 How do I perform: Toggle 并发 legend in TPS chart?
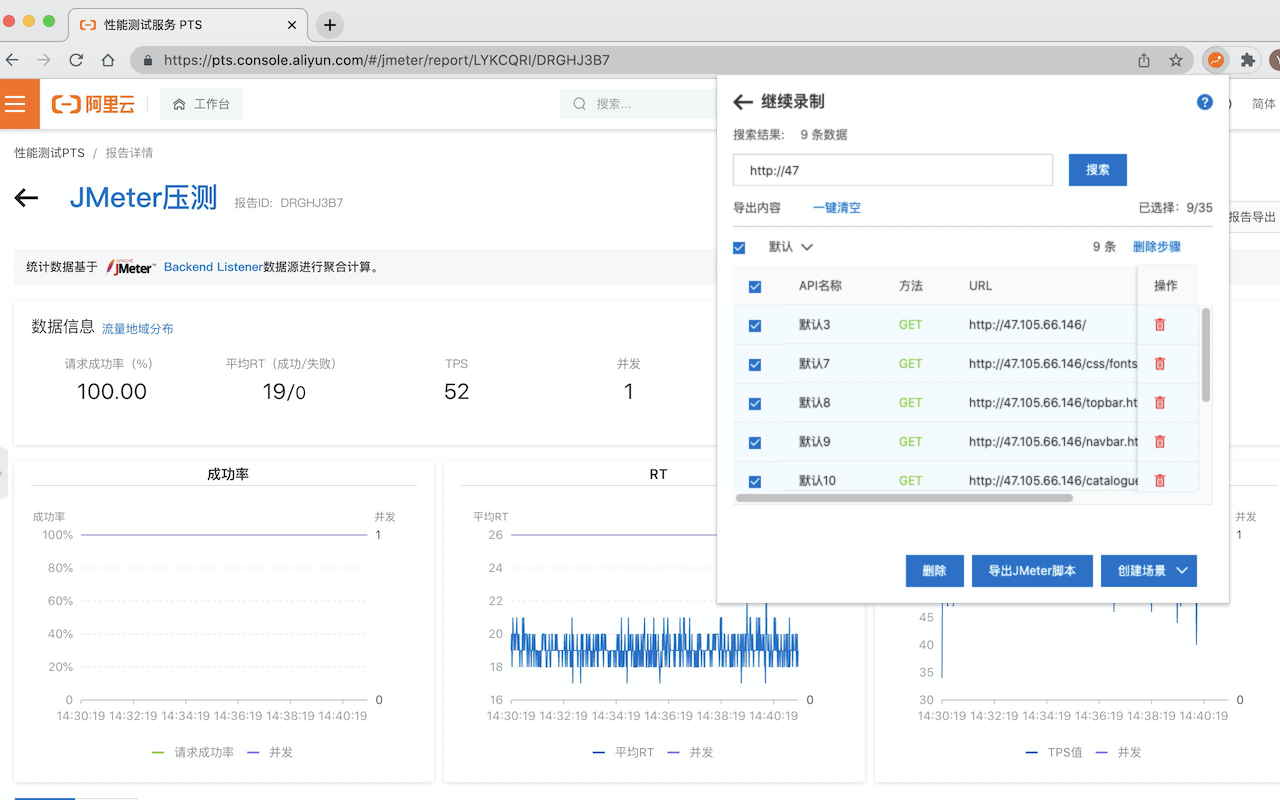pyautogui.click(x=1118, y=752)
